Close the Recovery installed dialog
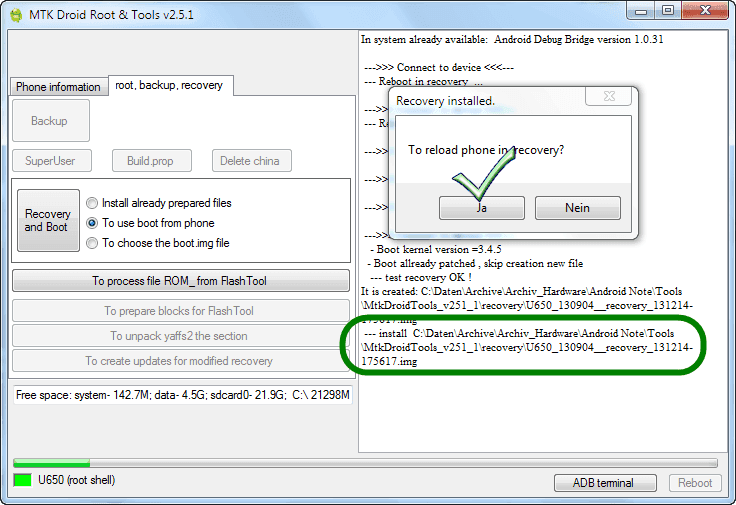 (609, 96)
